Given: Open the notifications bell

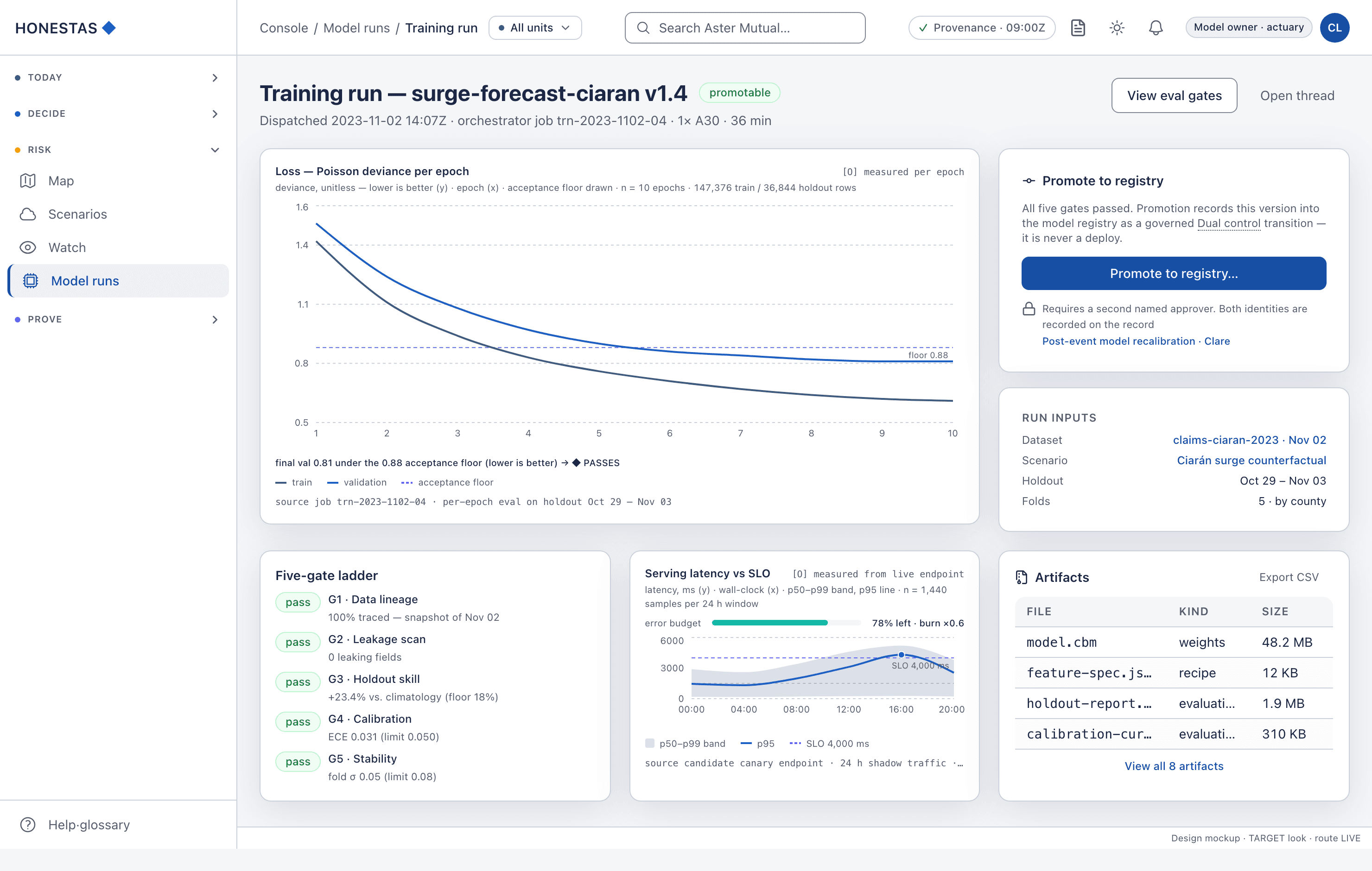Looking at the screenshot, I should coord(1156,27).
